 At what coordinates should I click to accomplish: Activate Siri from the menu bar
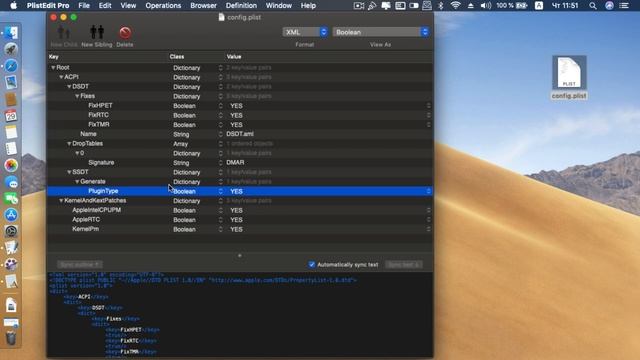pos(609,6)
